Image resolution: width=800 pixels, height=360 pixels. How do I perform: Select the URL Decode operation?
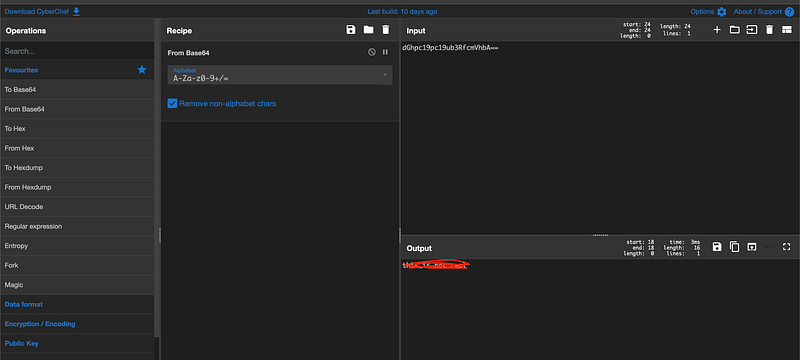point(77,207)
